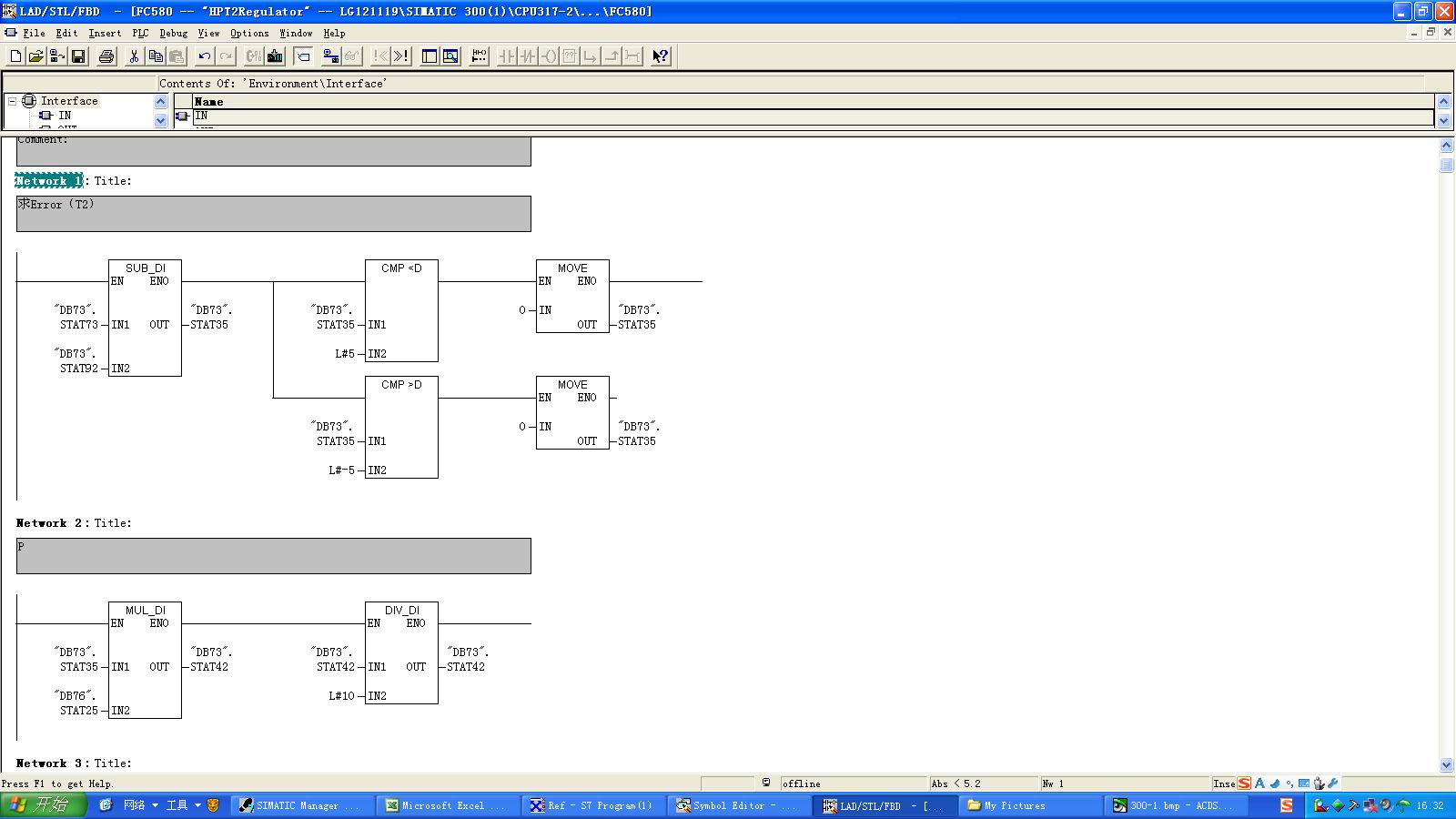Insert a new network via toolbar icon
Image resolution: width=1456 pixels, height=819 pixels.
point(480,56)
